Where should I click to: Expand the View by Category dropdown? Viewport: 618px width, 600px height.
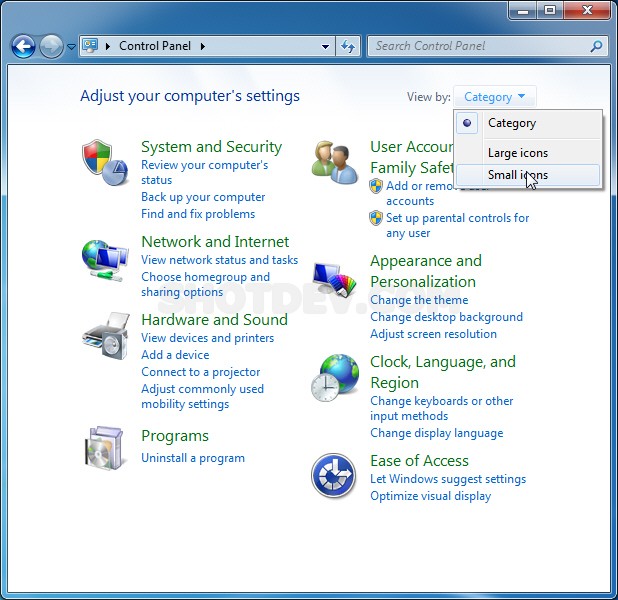tap(495, 97)
